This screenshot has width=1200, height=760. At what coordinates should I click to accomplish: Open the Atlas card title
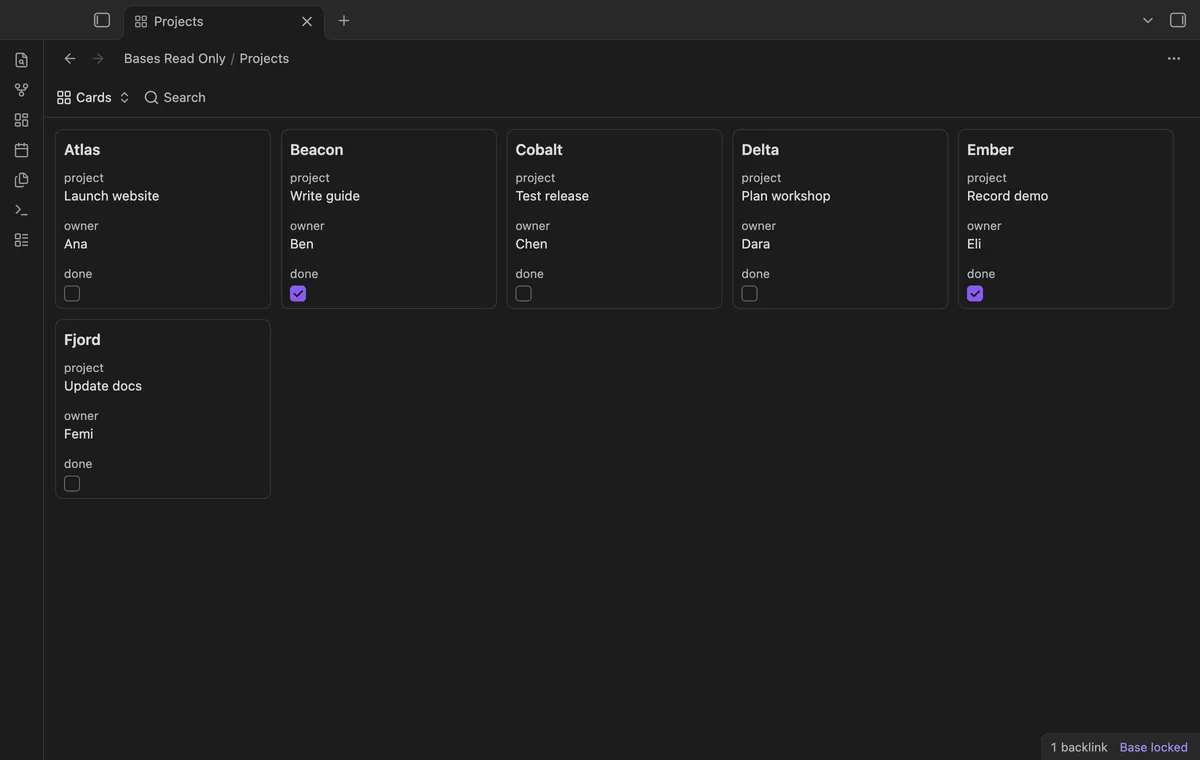click(82, 150)
